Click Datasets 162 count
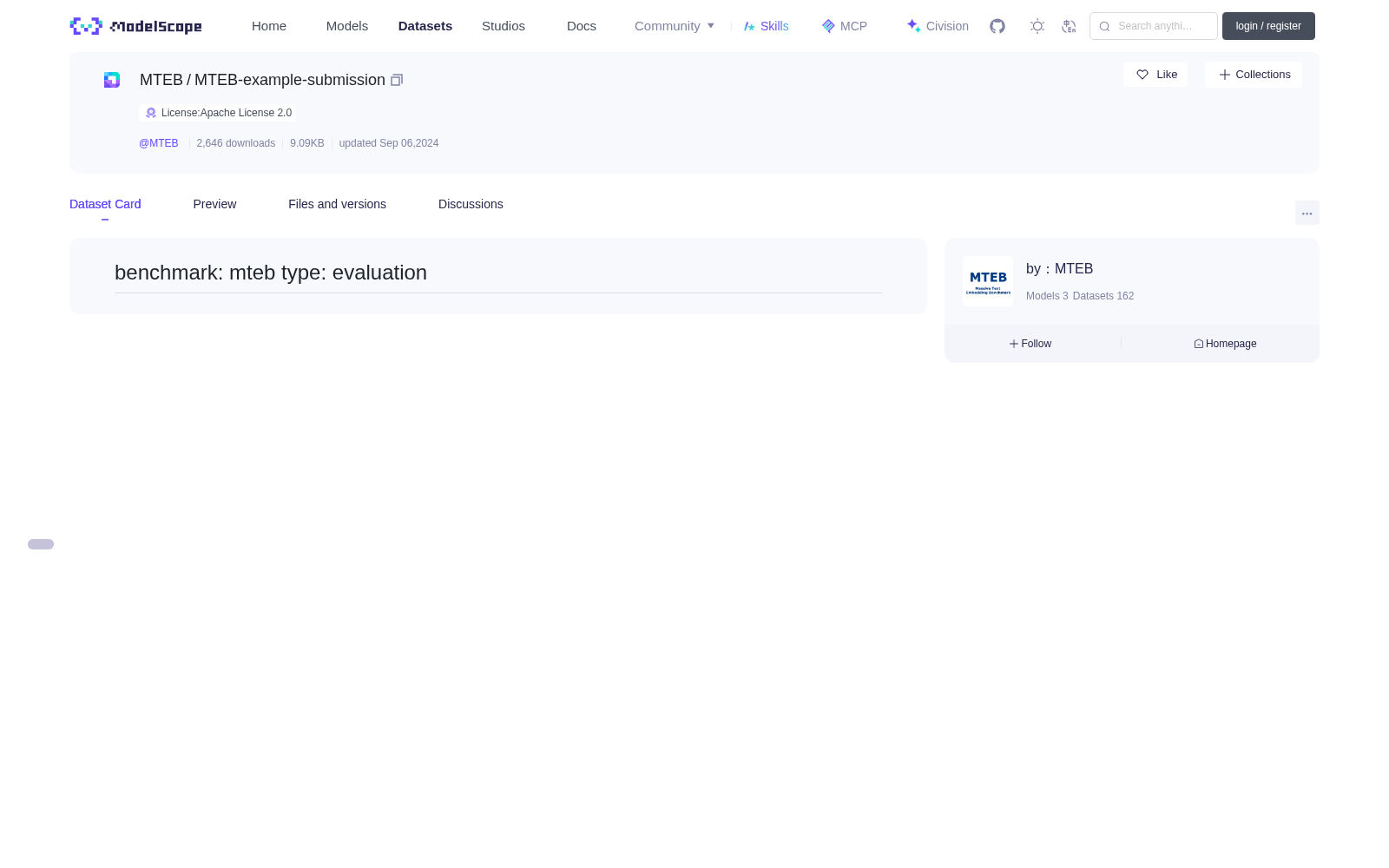The width and height of the screenshot is (1389, 868). (x=1103, y=296)
